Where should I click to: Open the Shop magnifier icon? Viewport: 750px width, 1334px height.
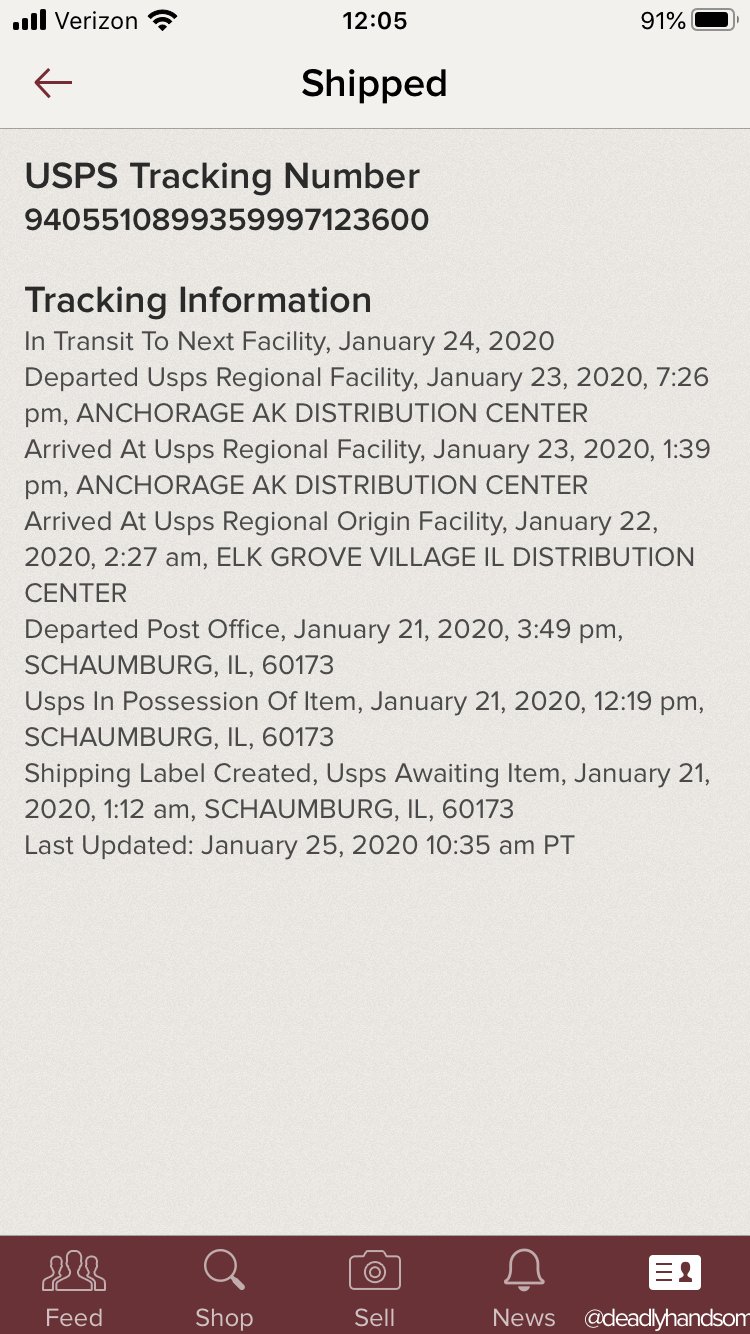click(x=224, y=1271)
